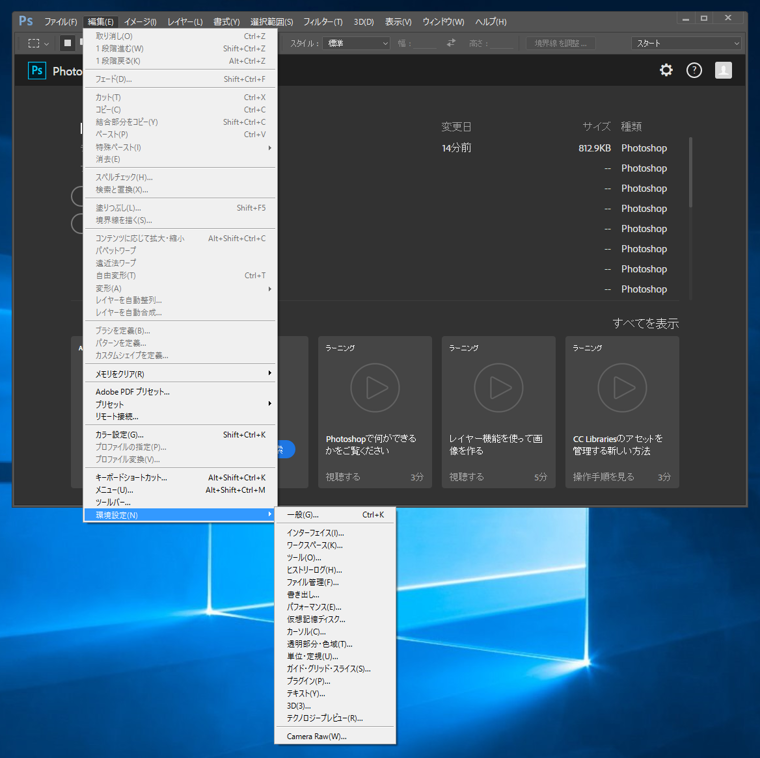Screen dimensions: 760x758
Task: Open the 表示 menu
Action: pyautogui.click(x=398, y=22)
